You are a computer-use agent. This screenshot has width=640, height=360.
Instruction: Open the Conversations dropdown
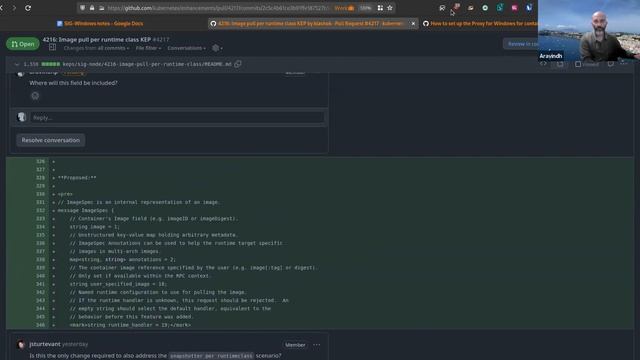point(187,48)
